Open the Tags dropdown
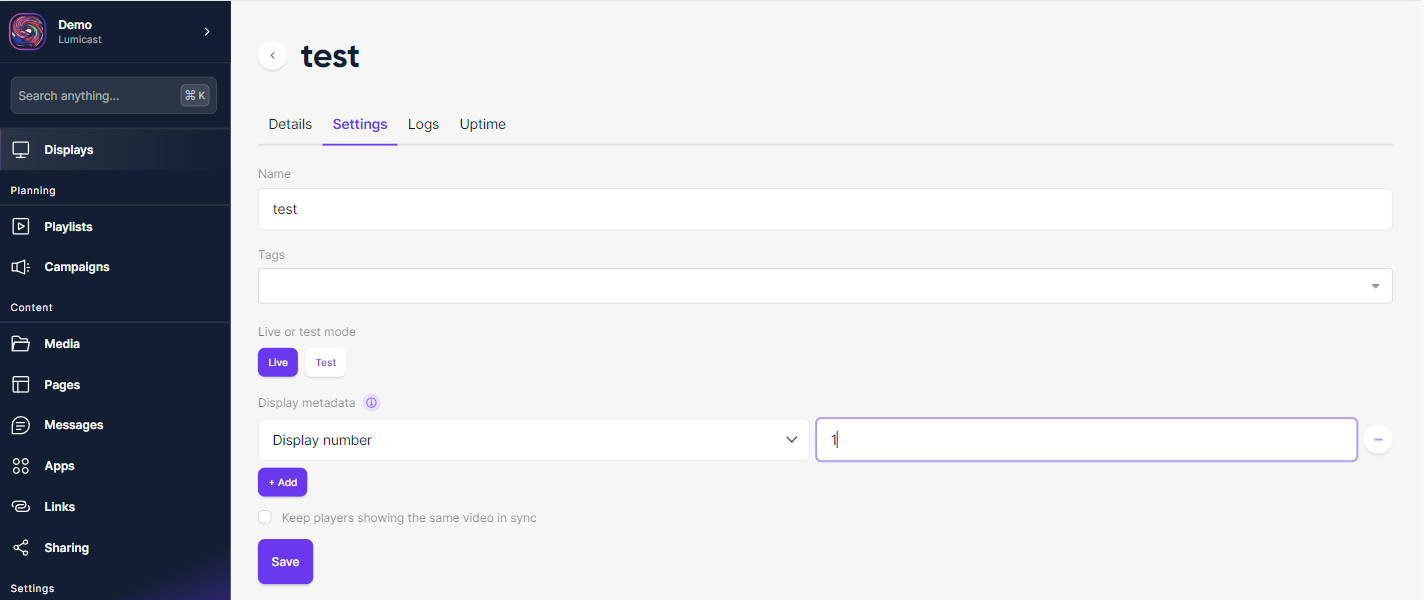 [x=1375, y=285]
